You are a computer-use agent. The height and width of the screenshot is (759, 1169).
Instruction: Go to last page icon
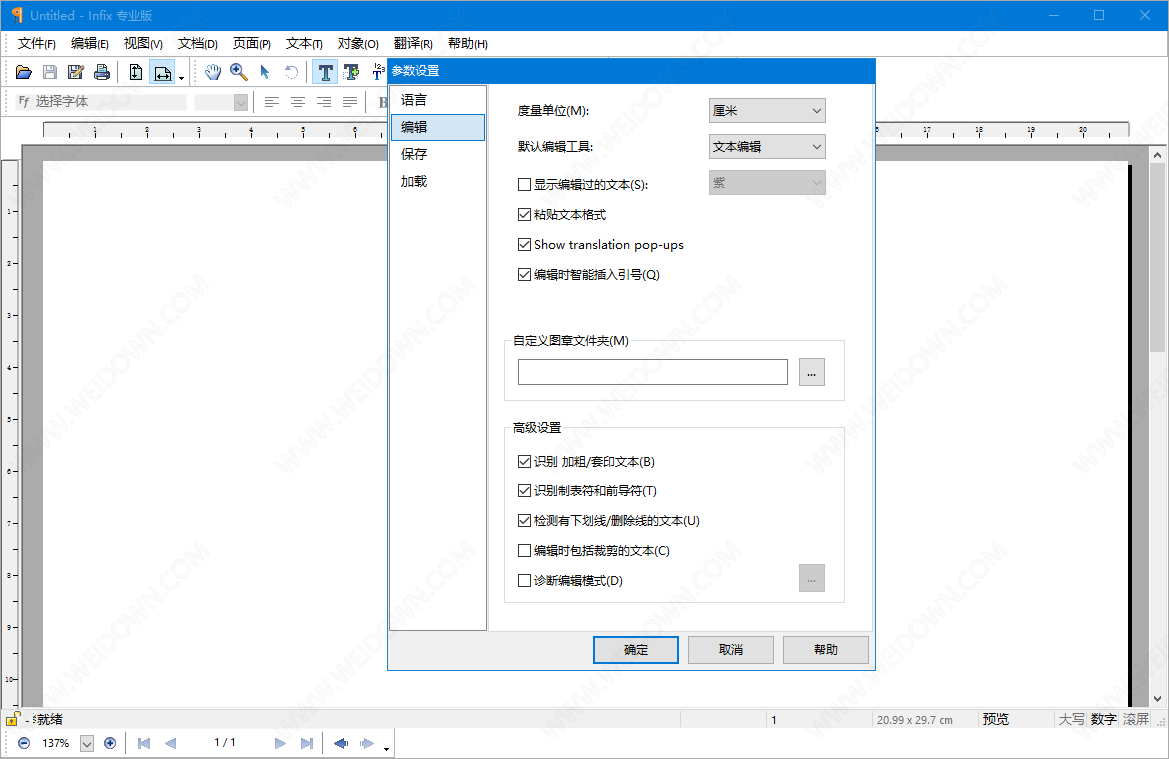pos(306,743)
